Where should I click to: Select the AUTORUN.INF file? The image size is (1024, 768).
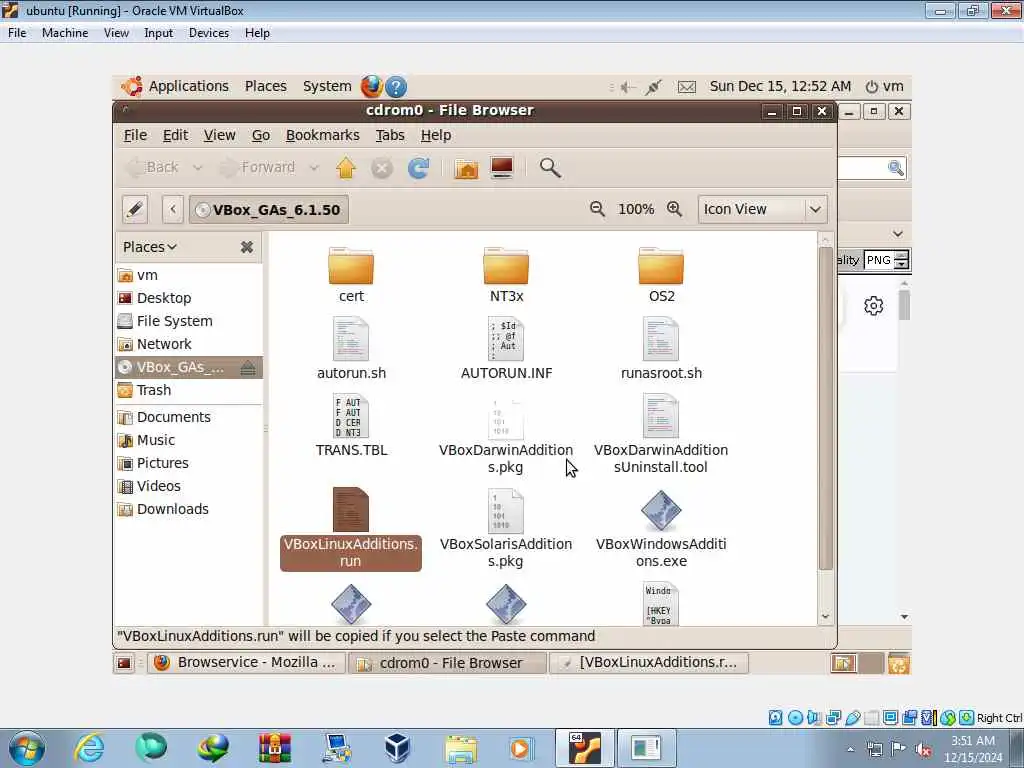506,348
